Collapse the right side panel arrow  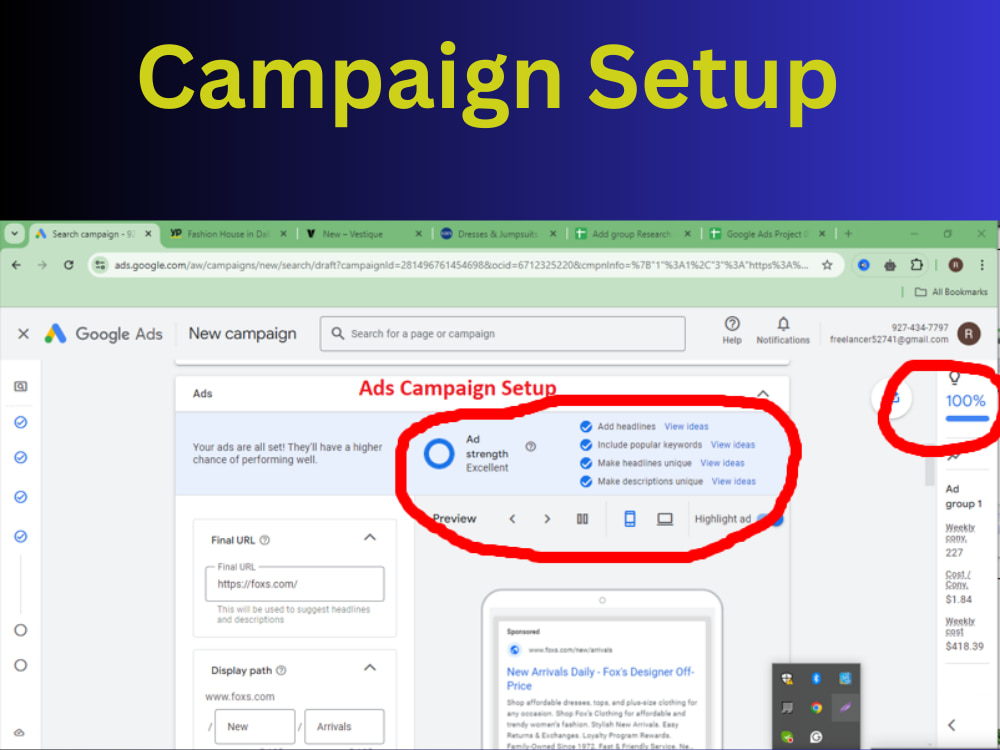[x=952, y=725]
